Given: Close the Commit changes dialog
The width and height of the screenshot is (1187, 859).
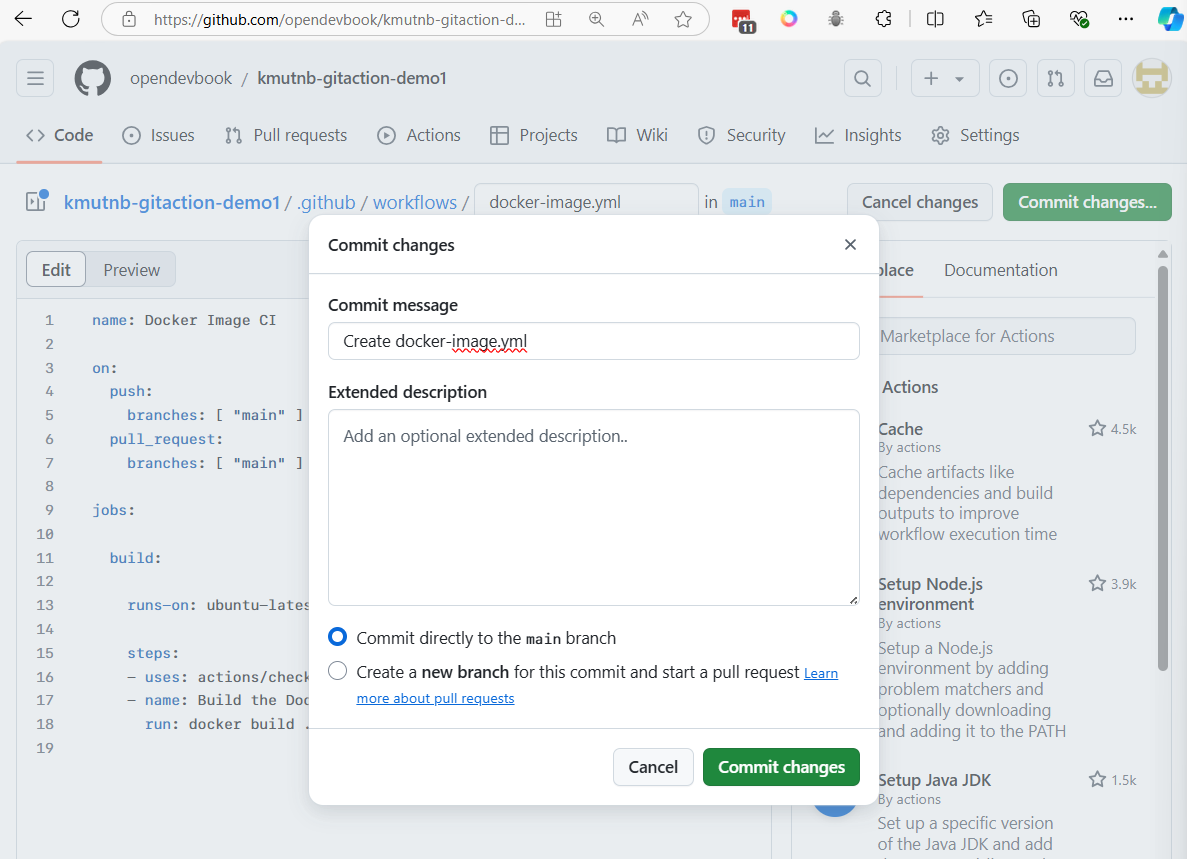Looking at the screenshot, I should pos(850,245).
